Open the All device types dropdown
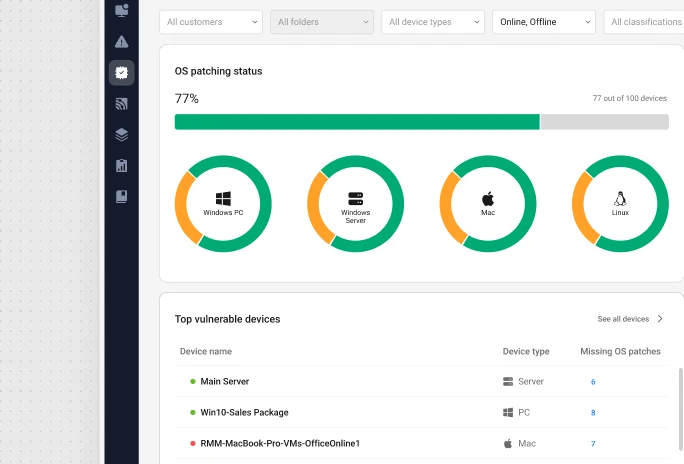Screen dimensions: 684x464 coord(433,22)
